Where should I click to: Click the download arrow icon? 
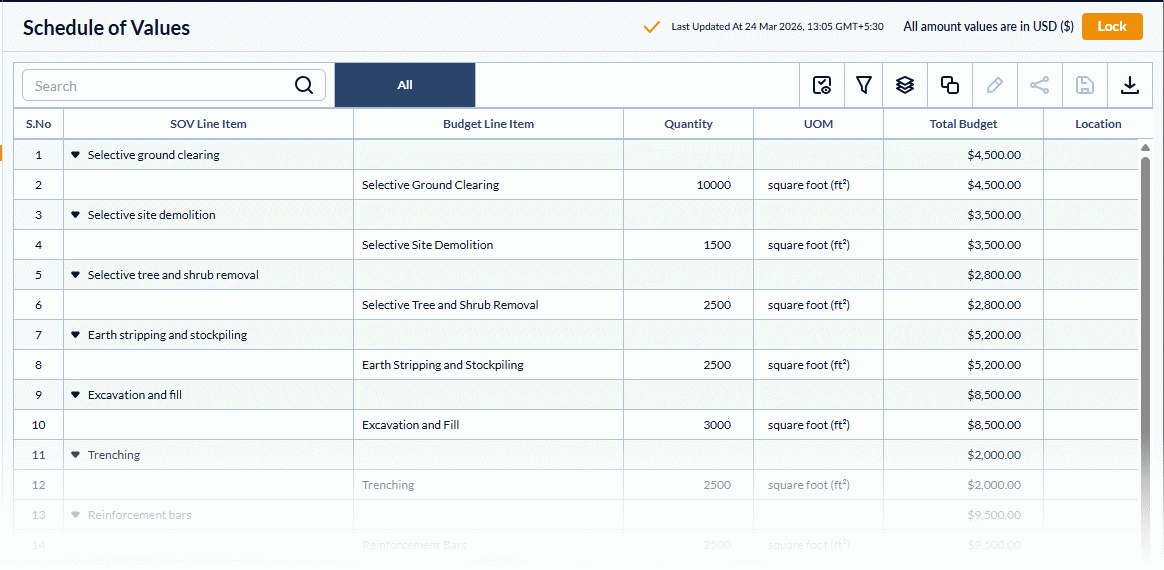[1129, 85]
